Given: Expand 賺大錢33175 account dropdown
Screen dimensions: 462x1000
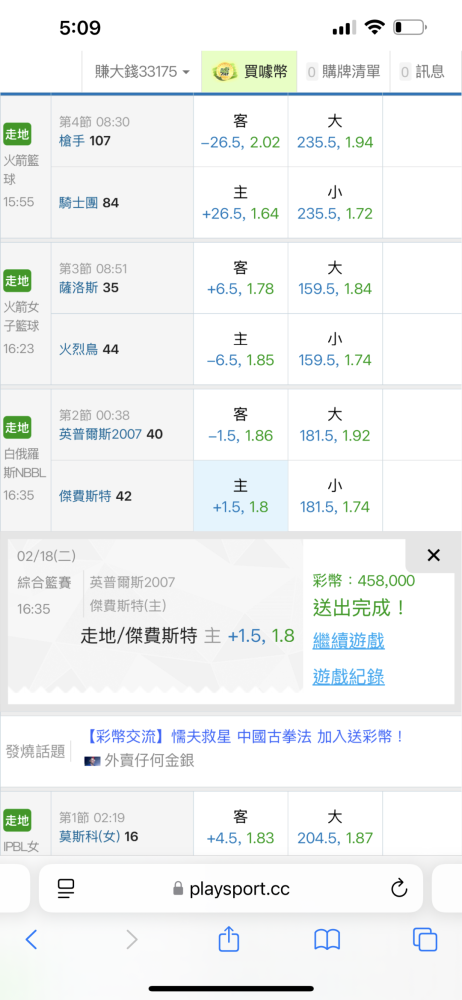Looking at the screenshot, I should pos(142,71).
